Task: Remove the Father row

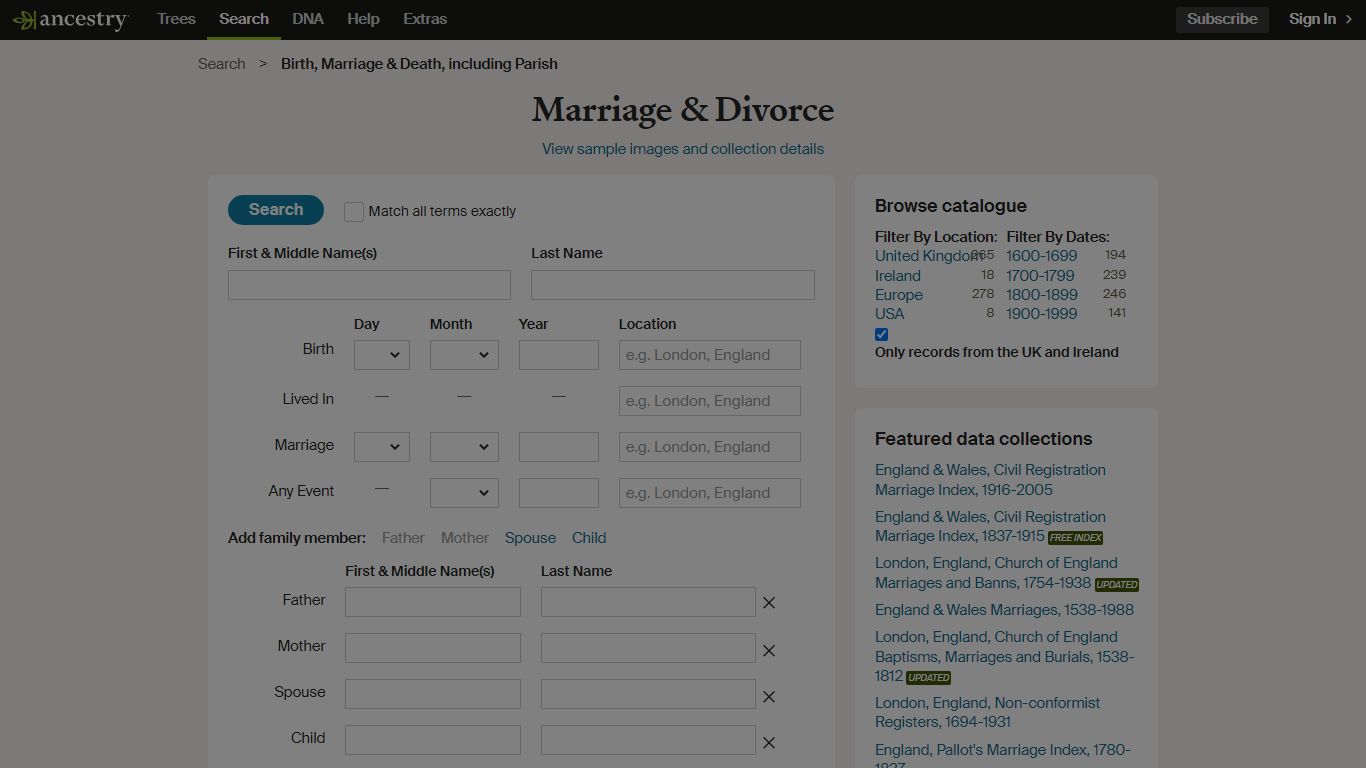Action: click(769, 603)
